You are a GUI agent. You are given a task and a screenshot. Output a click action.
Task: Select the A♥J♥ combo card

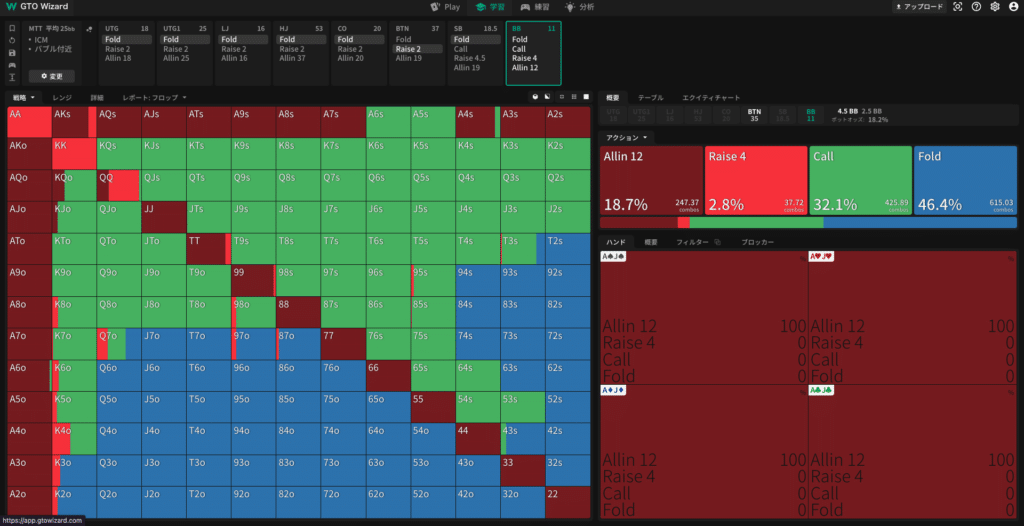point(912,318)
